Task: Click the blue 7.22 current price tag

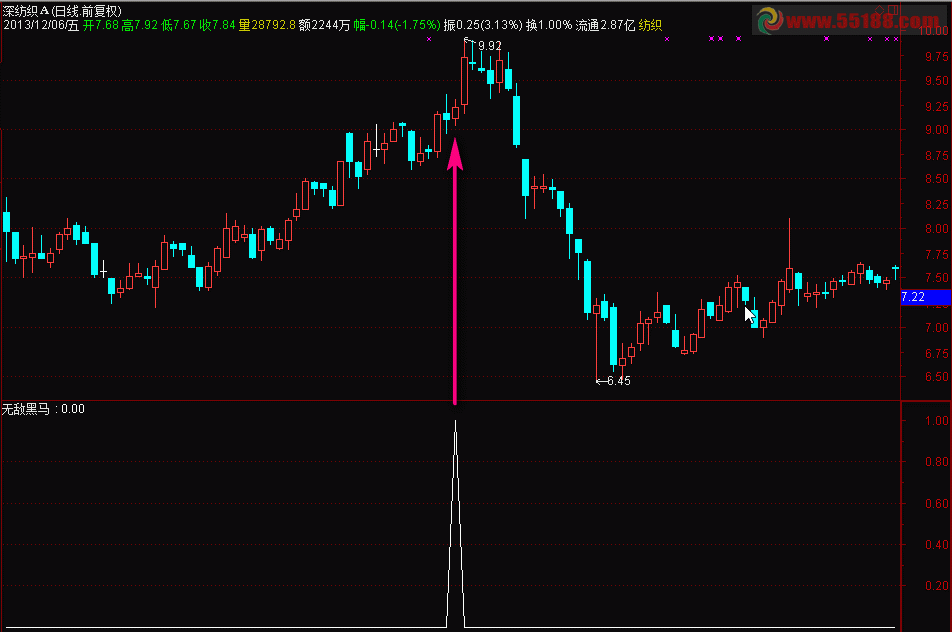Action: 925,297
